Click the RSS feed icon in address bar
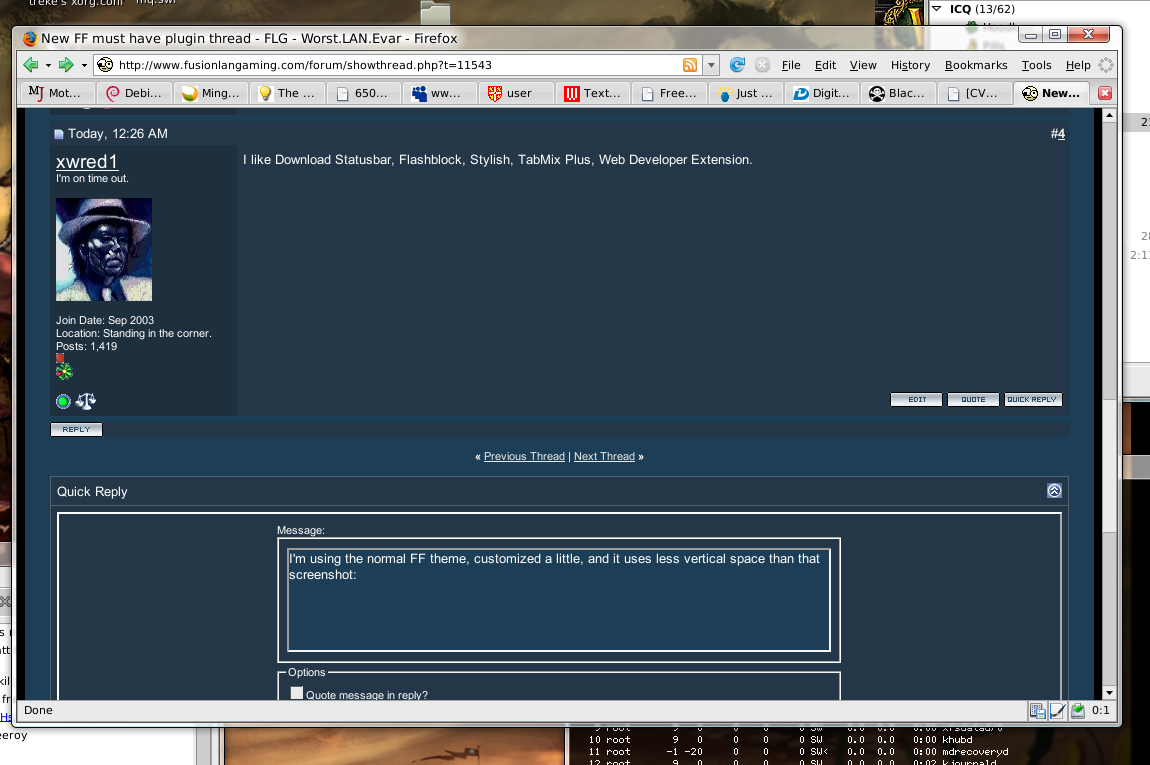 689,65
